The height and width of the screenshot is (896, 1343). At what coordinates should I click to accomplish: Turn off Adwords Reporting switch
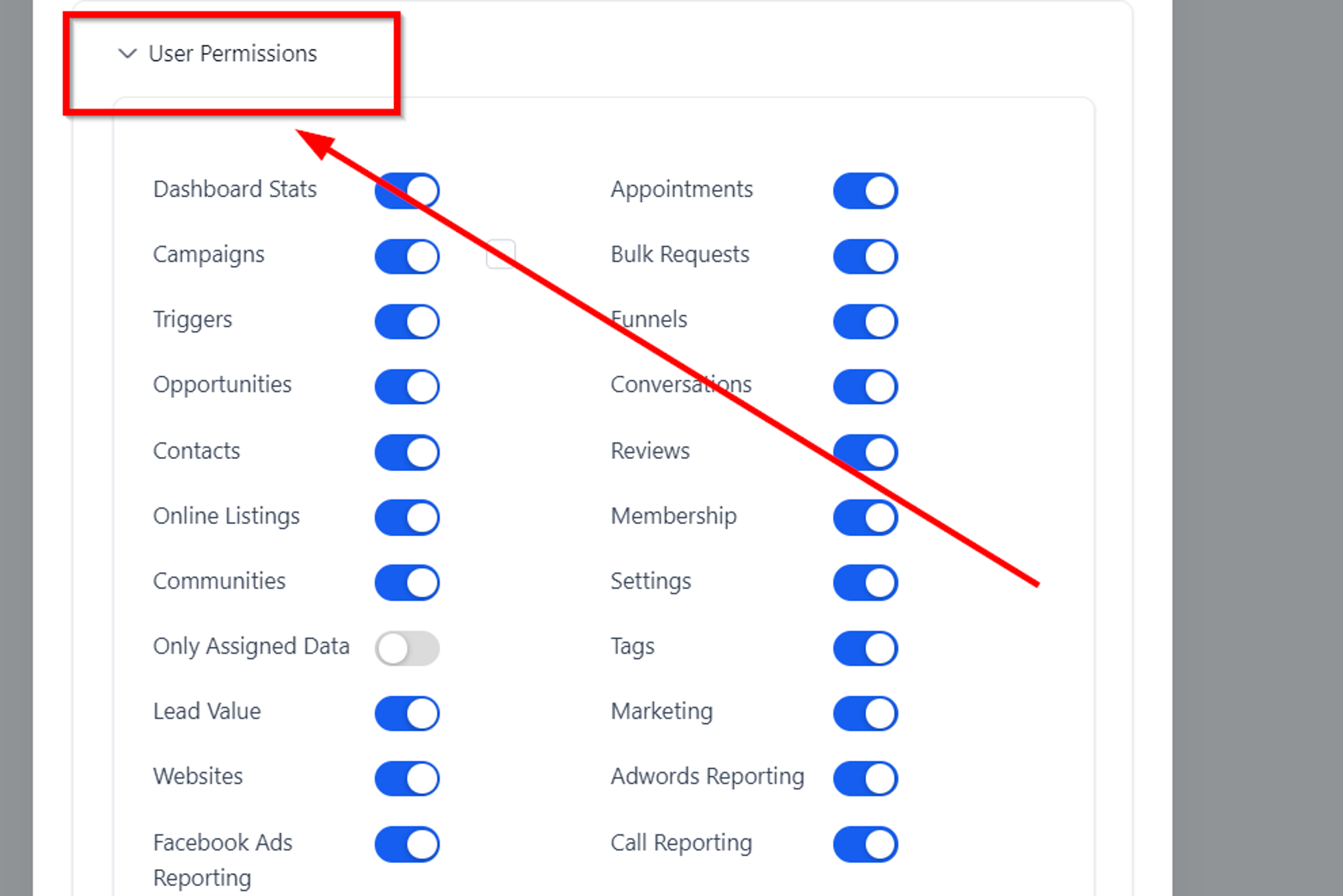(x=866, y=779)
